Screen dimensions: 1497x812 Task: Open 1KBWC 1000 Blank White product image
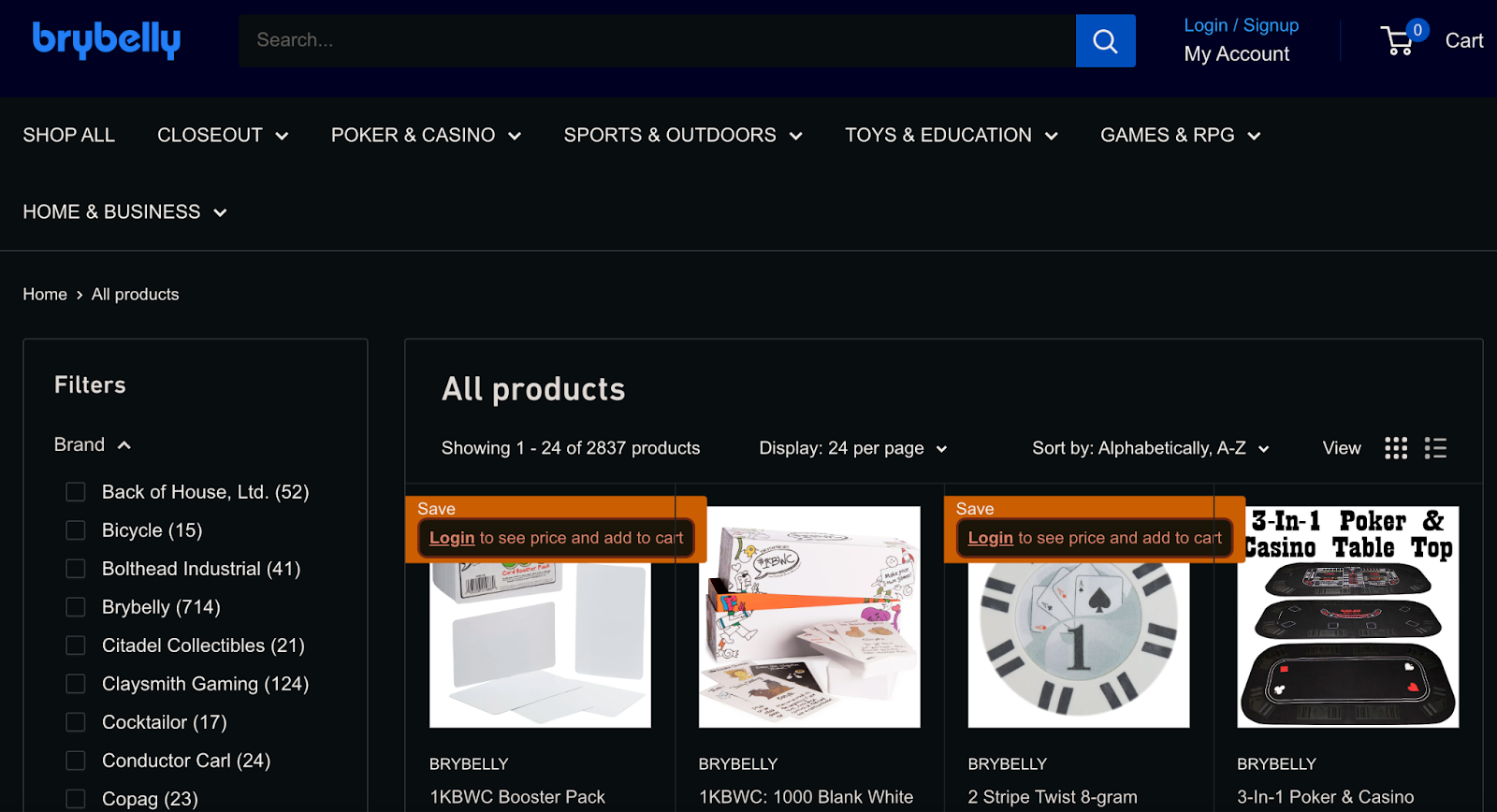click(809, 617)
